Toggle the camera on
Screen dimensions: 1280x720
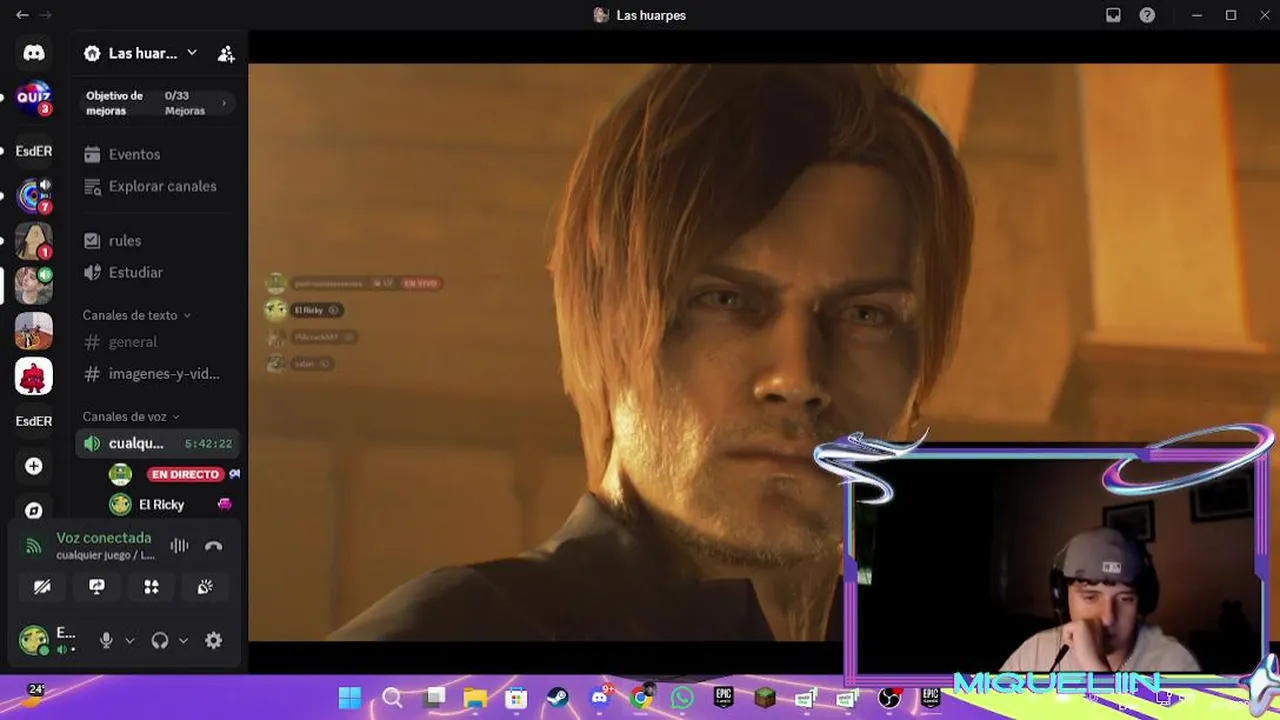42,587
